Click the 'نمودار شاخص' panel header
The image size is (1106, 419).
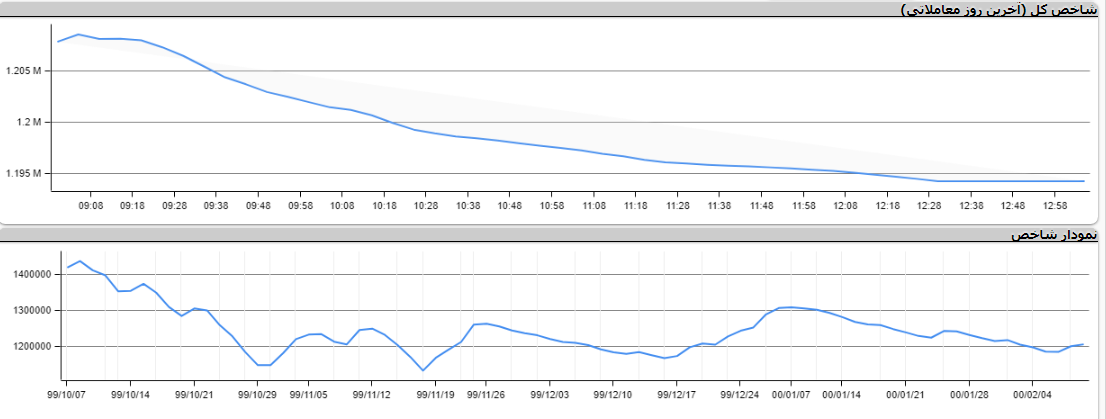click(x=1054, y=235)
